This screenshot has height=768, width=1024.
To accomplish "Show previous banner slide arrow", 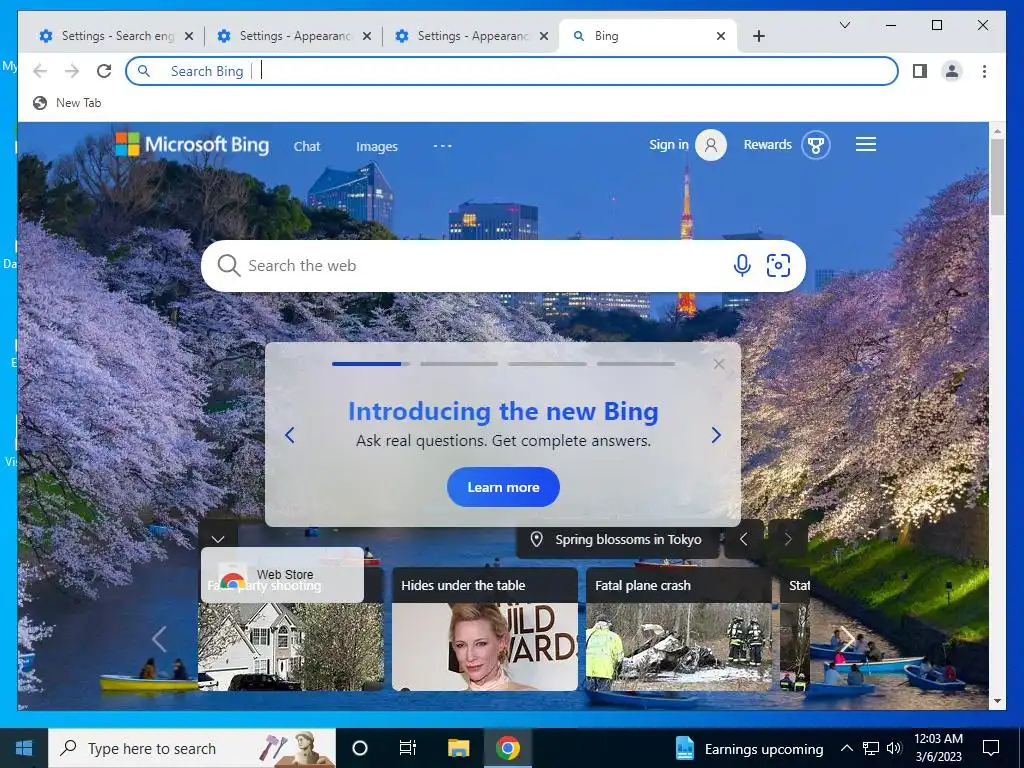I will click(289, 435).
